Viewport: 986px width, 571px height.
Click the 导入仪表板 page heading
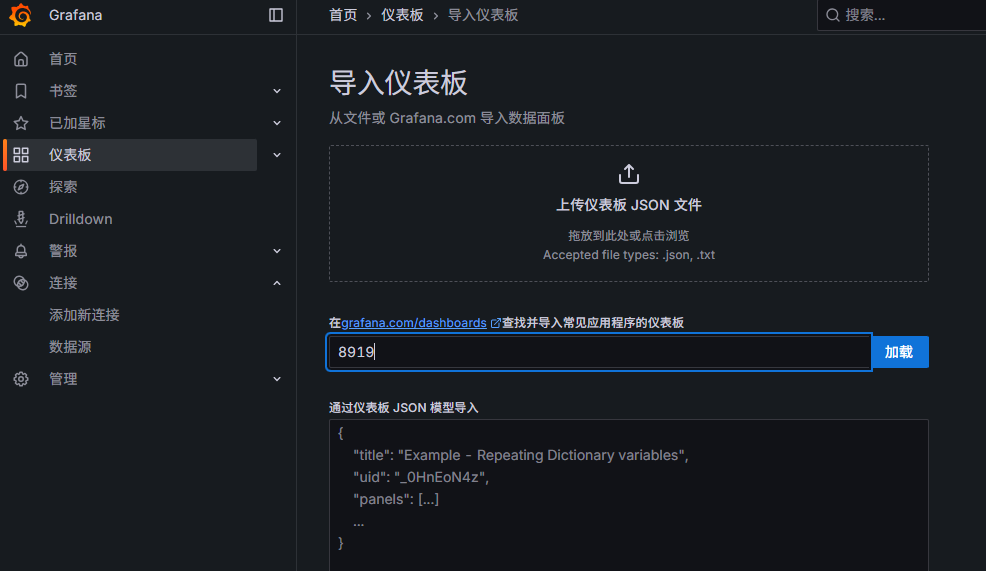pyautogui.click(x=399, y=83)
